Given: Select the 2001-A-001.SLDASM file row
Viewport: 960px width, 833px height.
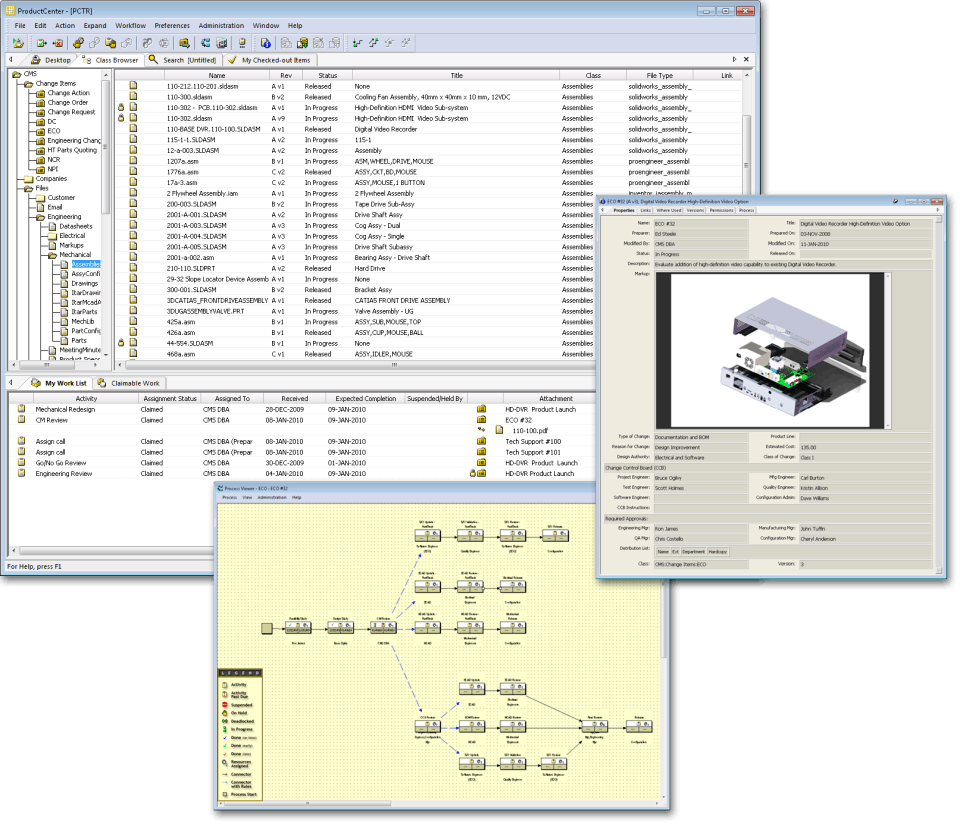Looking at the screenshot, I should tap(198, 215).
